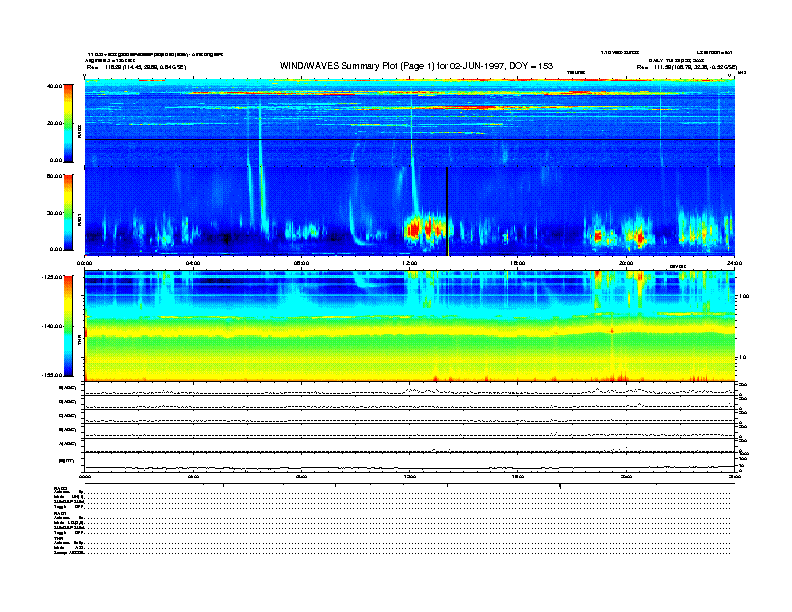The width and height of the screenshot is (792, 612).
Task: Click the 12:00 time label under RAD1 spectrogram
Action: (x=410, y=263)
